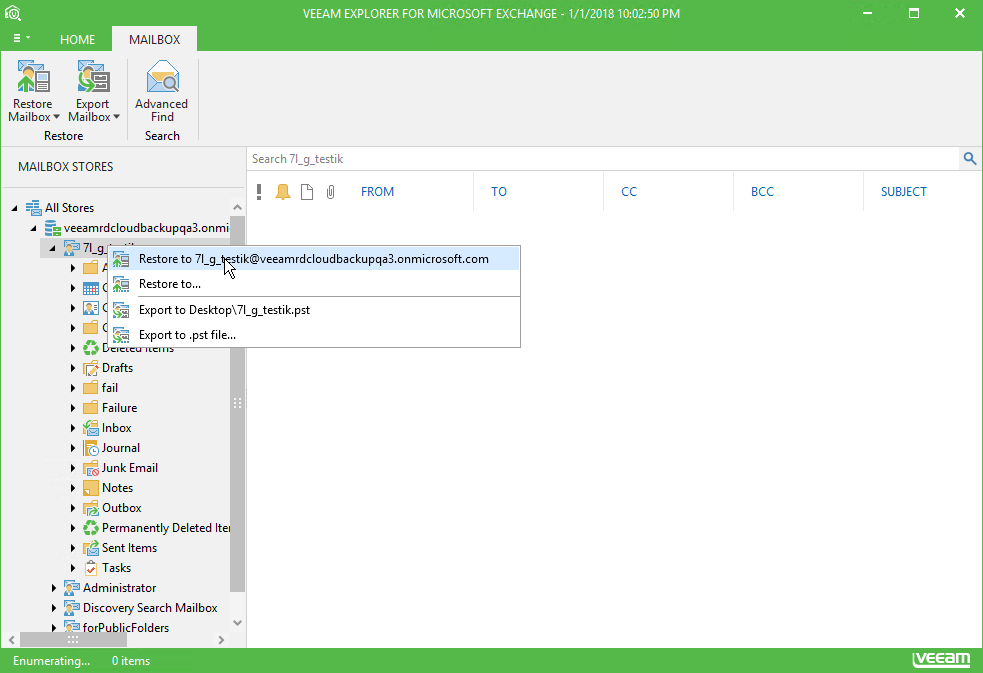This screenshot has height=673, width=983.
Task: Click the Administrator mailbox icon
Action: pyautogui.click(x=72, y=588)
